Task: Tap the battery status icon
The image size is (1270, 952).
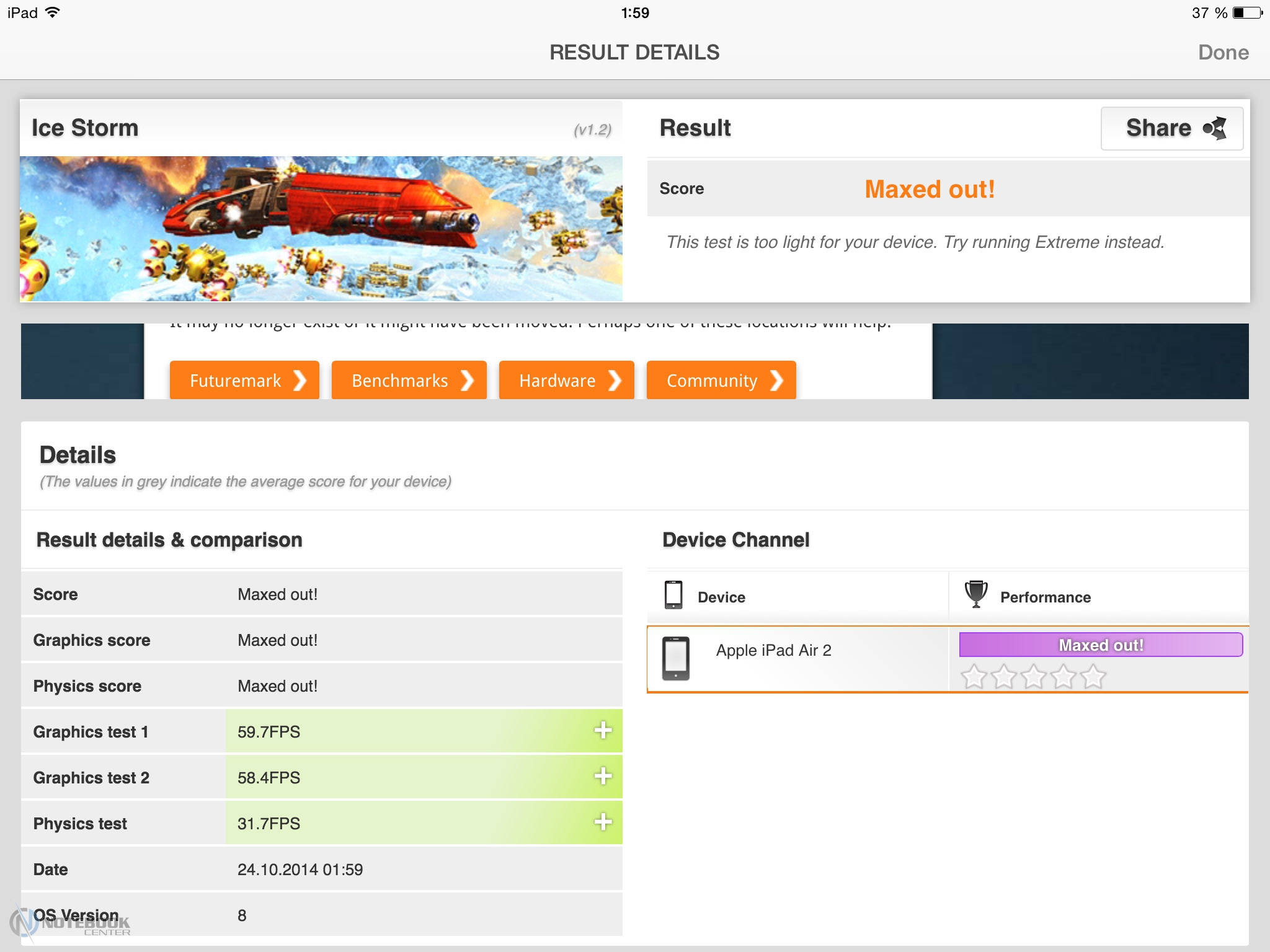Action: (1247, 13)
